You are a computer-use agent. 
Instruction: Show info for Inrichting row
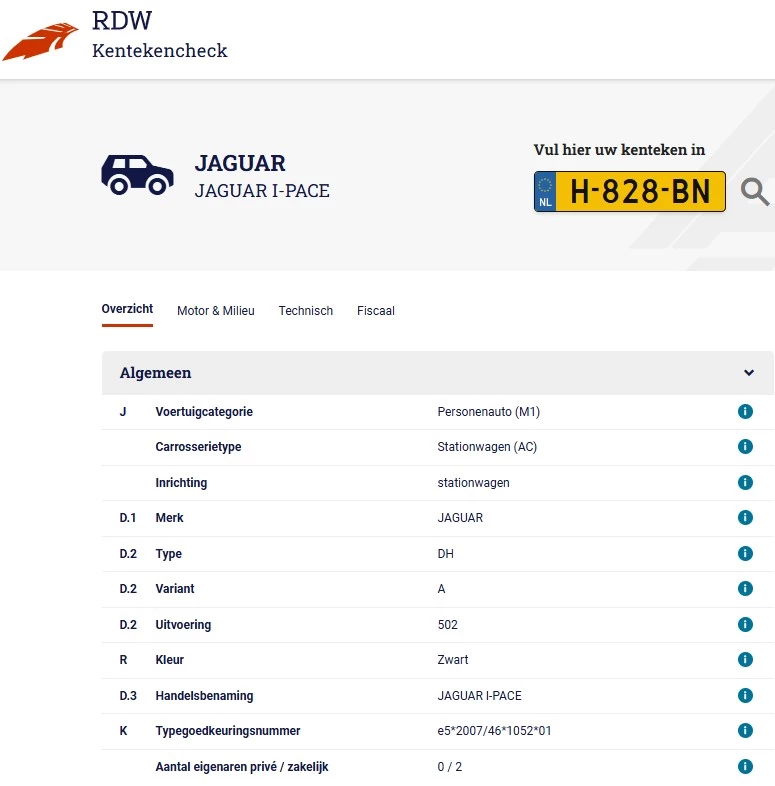[x=745, y=483]
